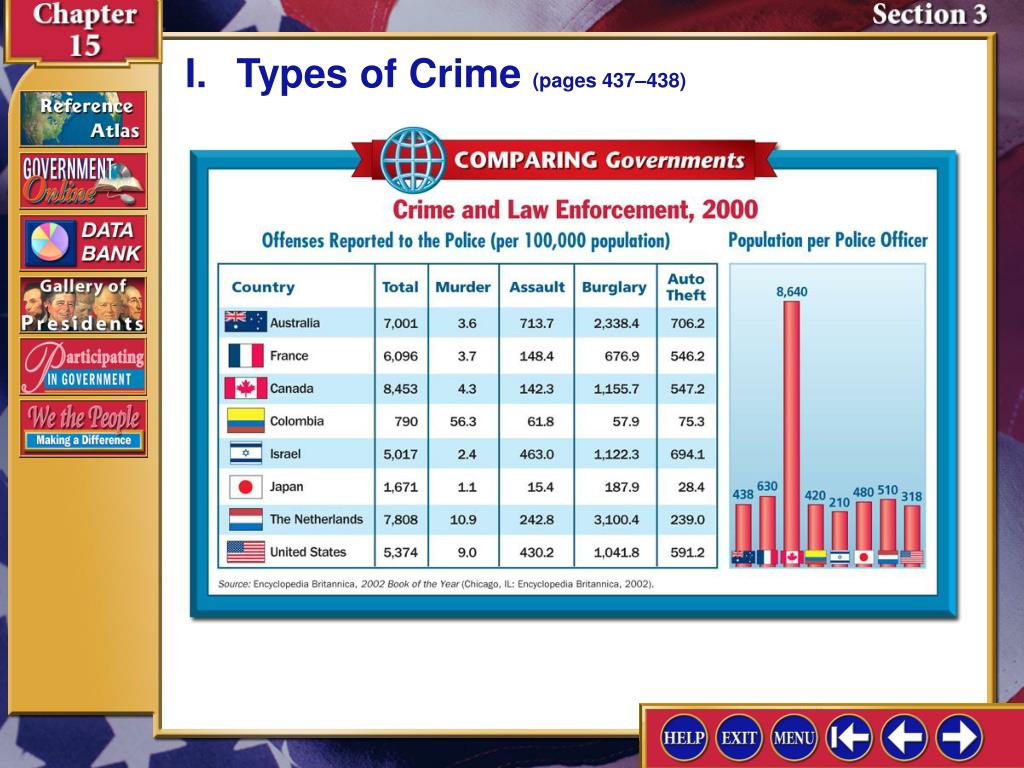Click the 318 label on the chart
Screen dimensions: 1024x768
click(x=912, y=496)
